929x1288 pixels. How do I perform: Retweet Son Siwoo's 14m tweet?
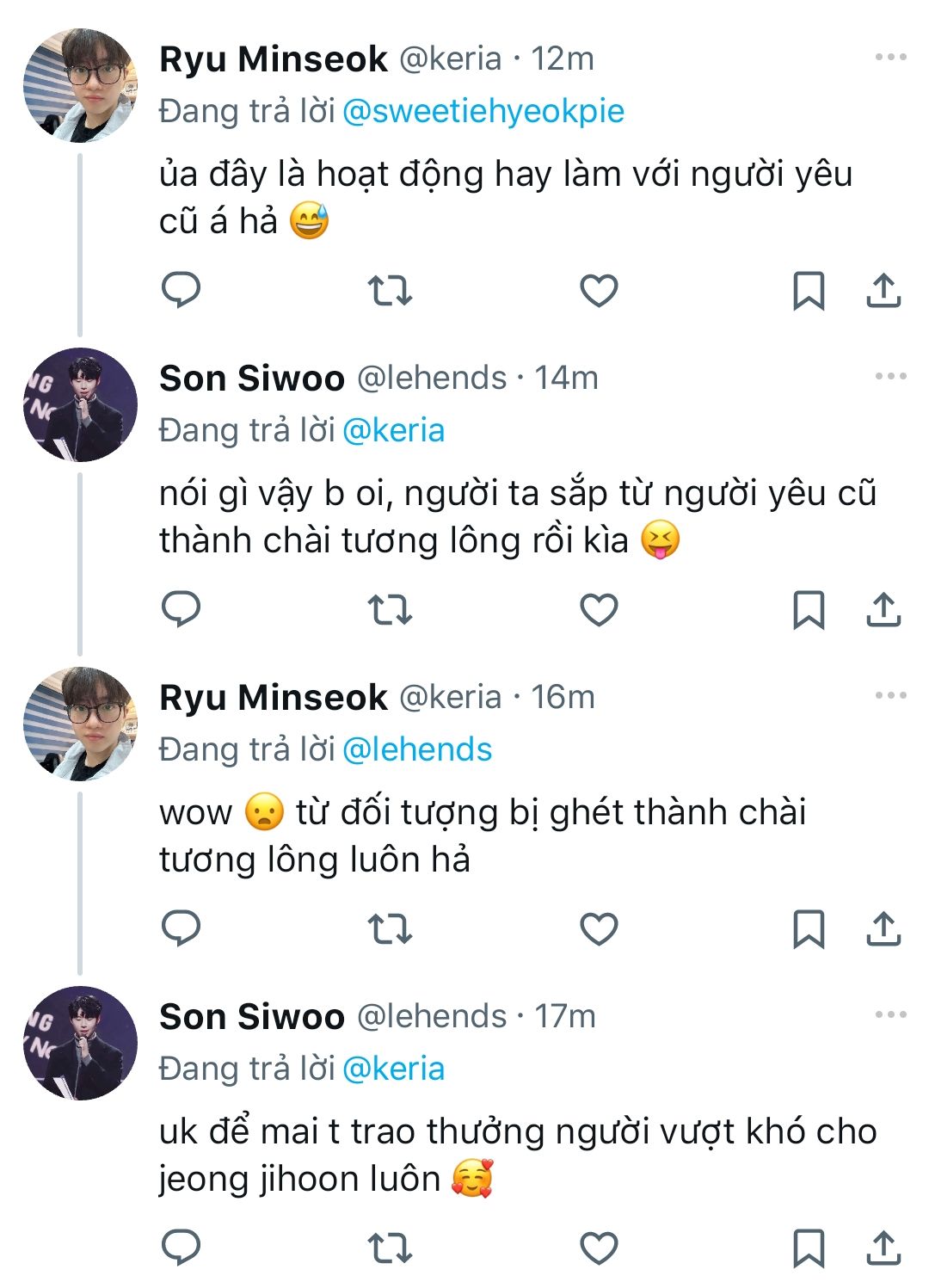pos(390,610)
